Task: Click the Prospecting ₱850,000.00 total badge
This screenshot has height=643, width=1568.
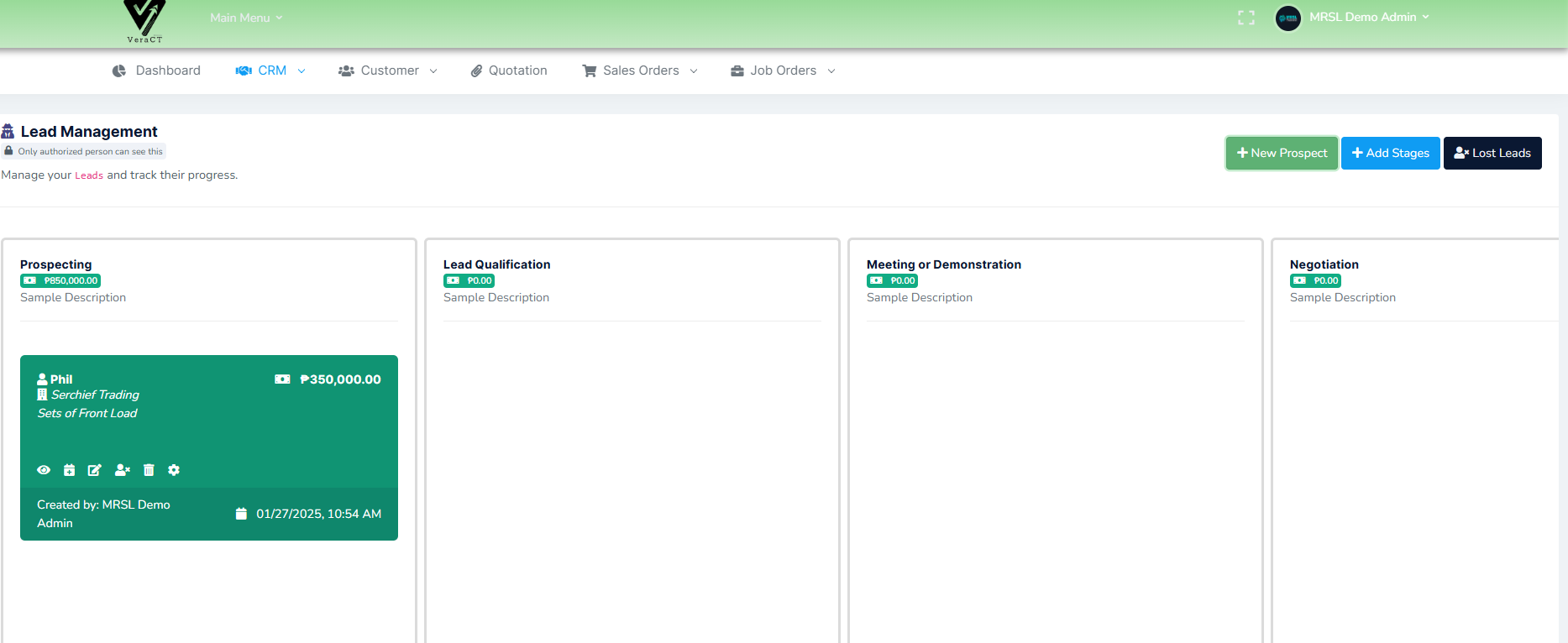Action: (60, 280)
